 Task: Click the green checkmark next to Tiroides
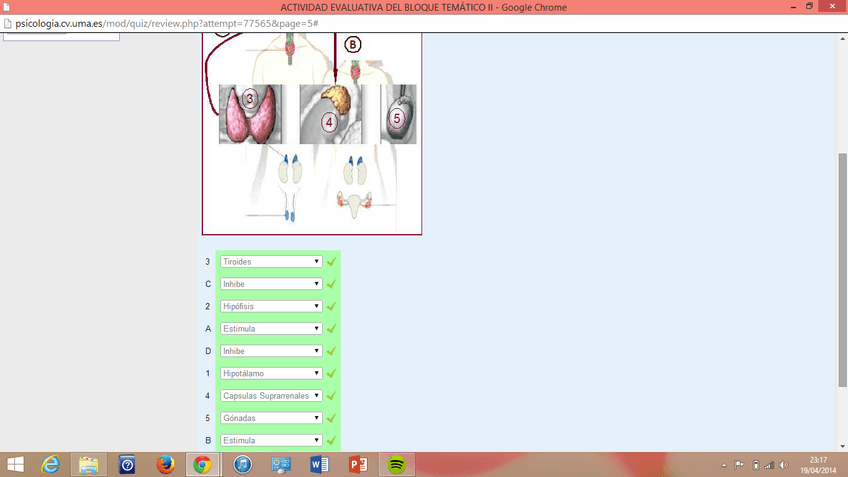[x=332, y=262]
